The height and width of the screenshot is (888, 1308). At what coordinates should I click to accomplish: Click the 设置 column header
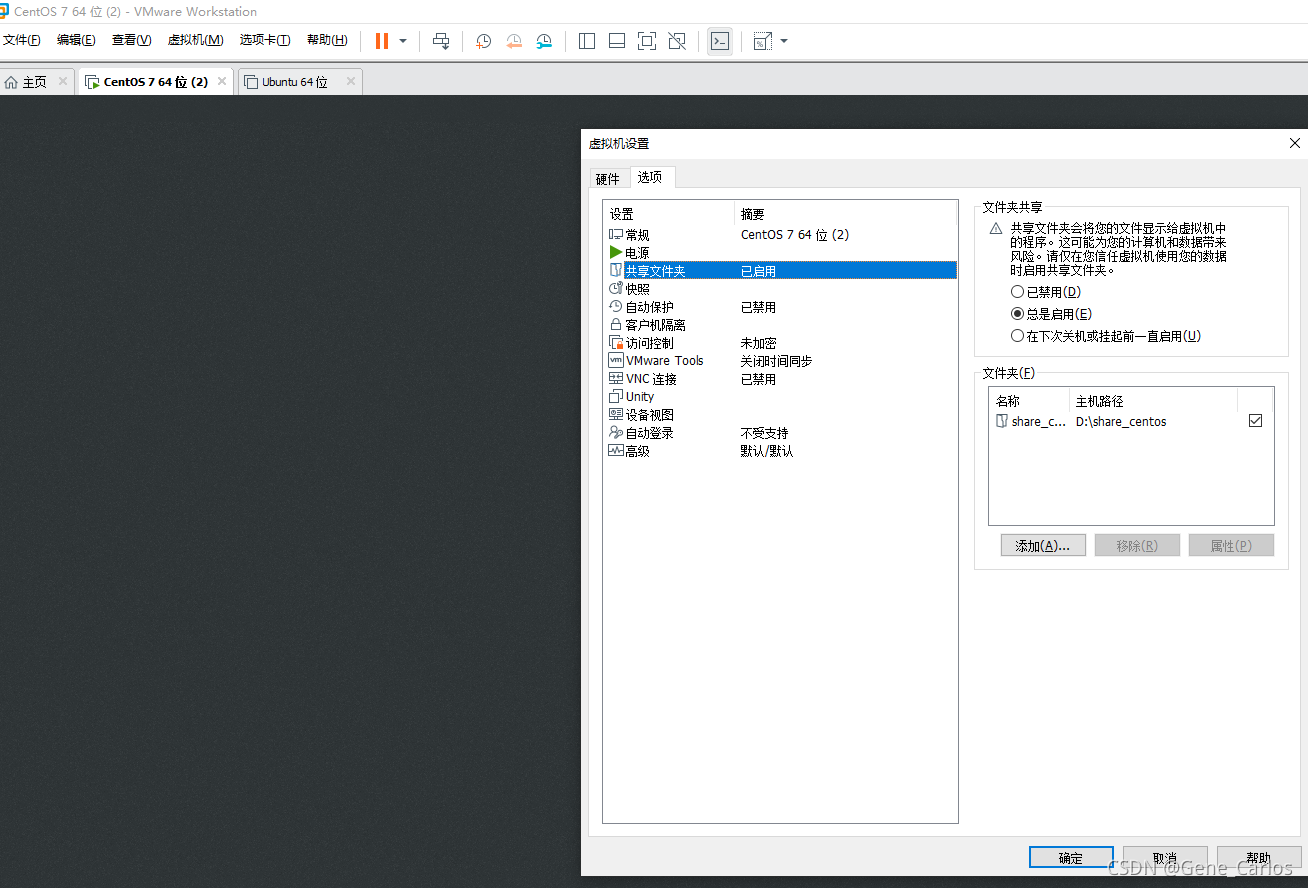[669, 214]
